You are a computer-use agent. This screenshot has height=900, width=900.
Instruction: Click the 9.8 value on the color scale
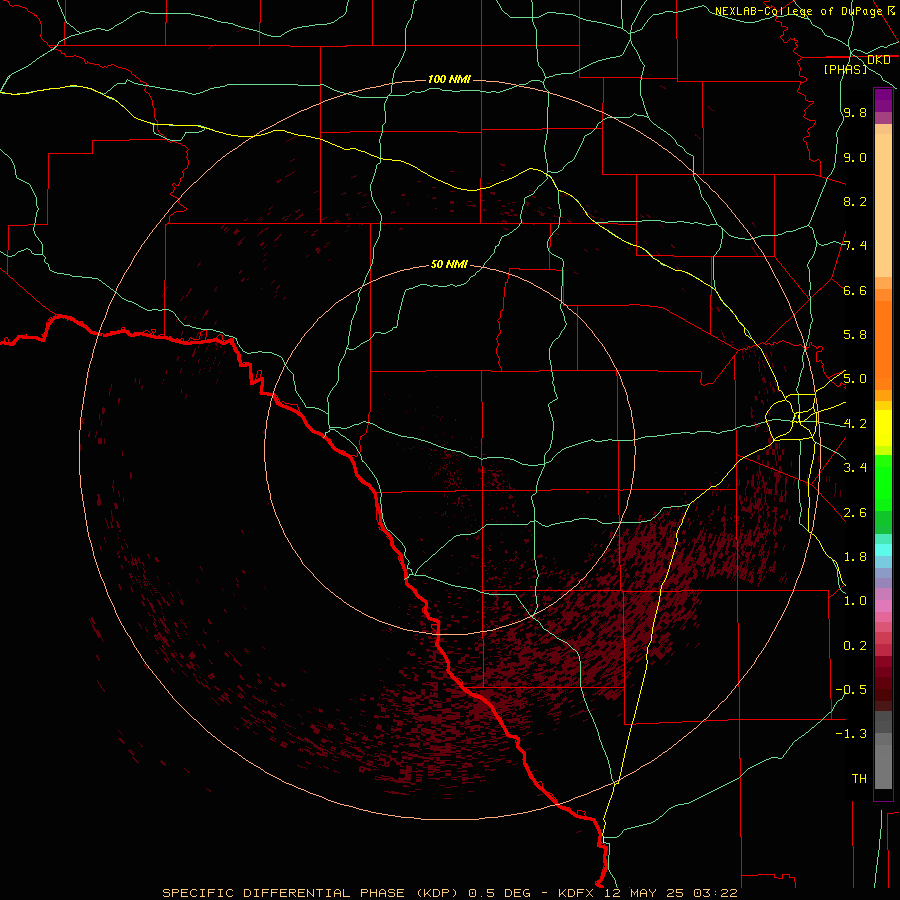coord(855,112)
